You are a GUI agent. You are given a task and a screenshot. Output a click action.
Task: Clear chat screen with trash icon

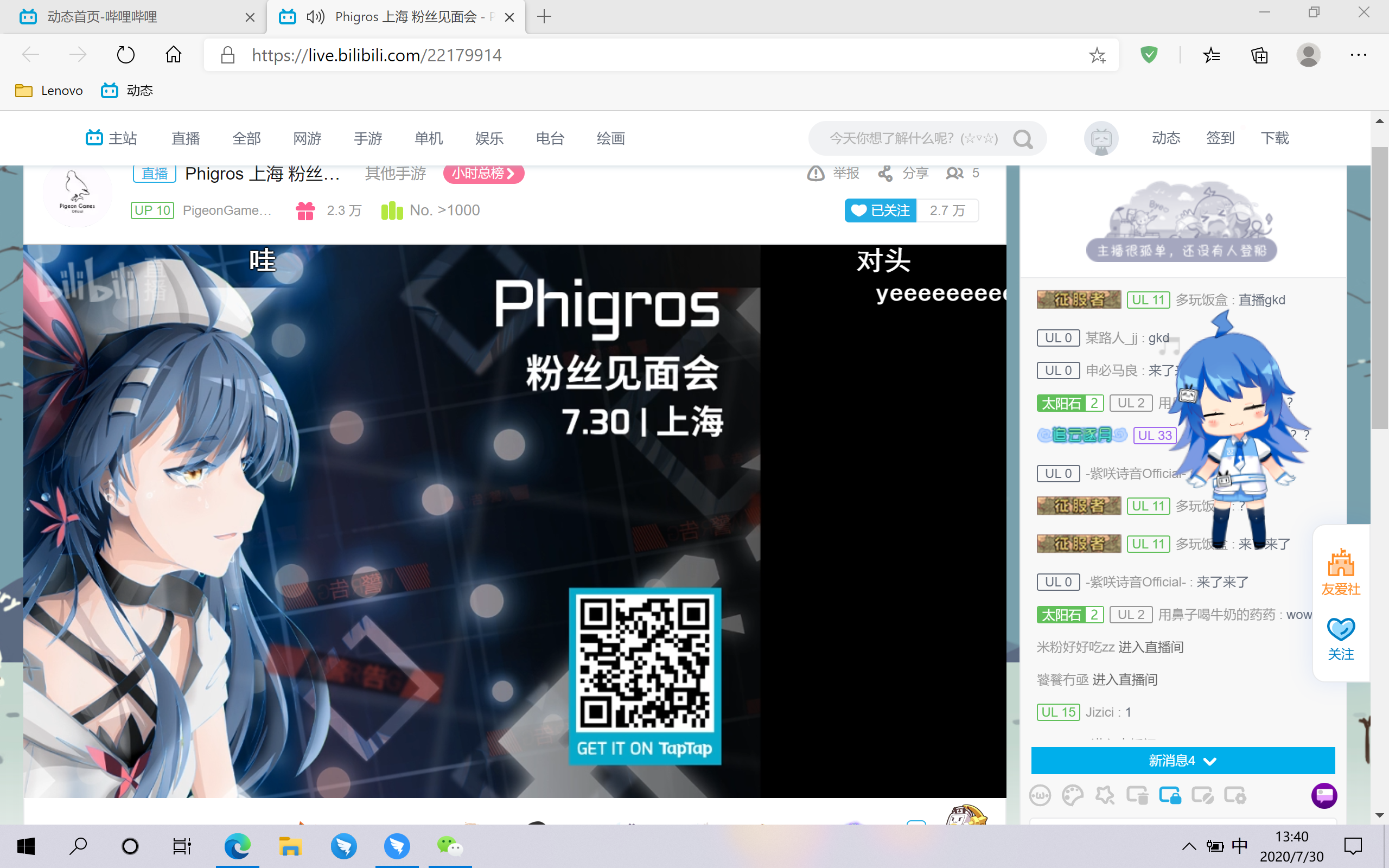click(x=1137, y=796)
